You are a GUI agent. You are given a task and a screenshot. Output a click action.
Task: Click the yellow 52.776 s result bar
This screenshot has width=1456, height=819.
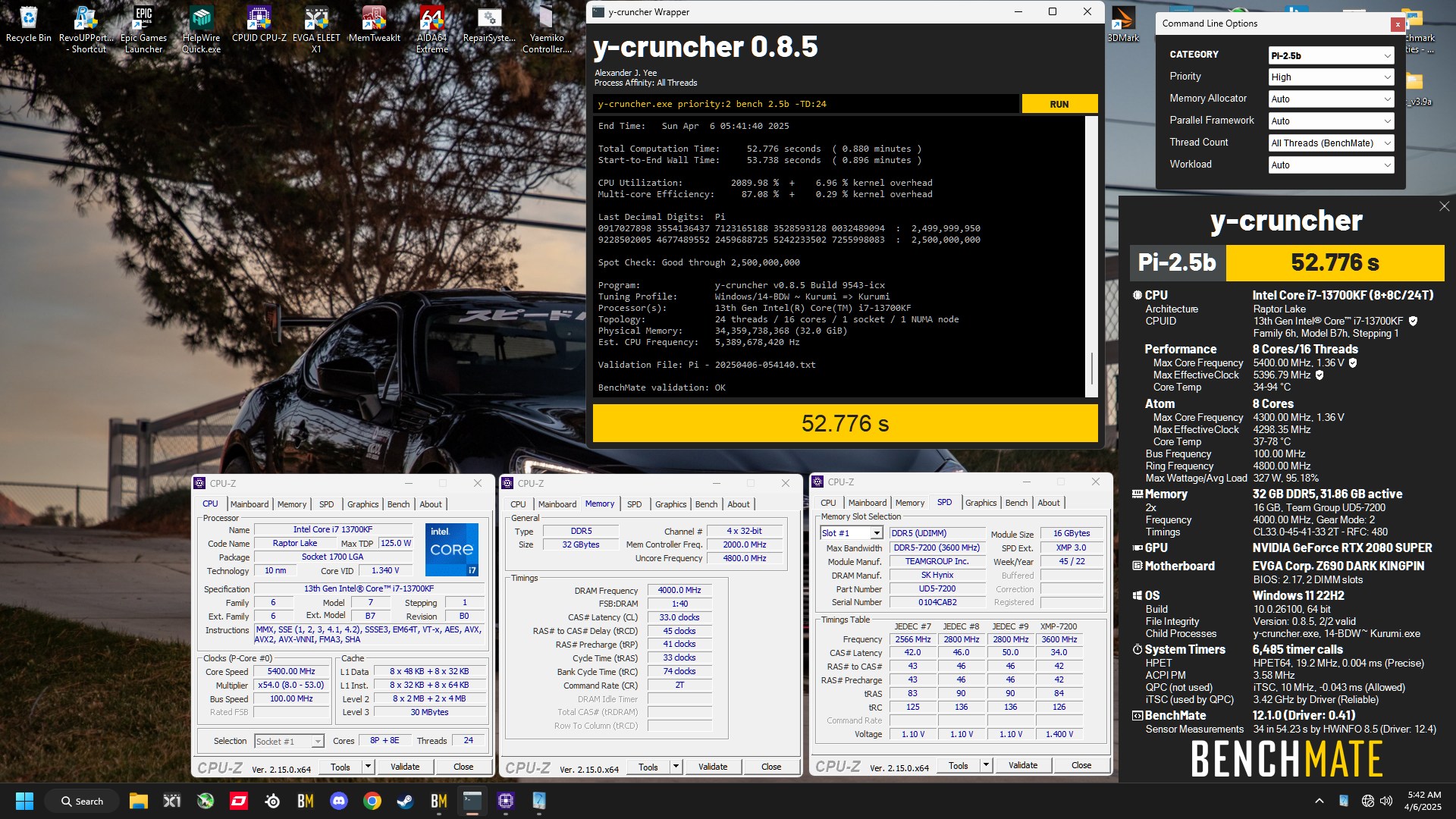[x=846, y=423]
